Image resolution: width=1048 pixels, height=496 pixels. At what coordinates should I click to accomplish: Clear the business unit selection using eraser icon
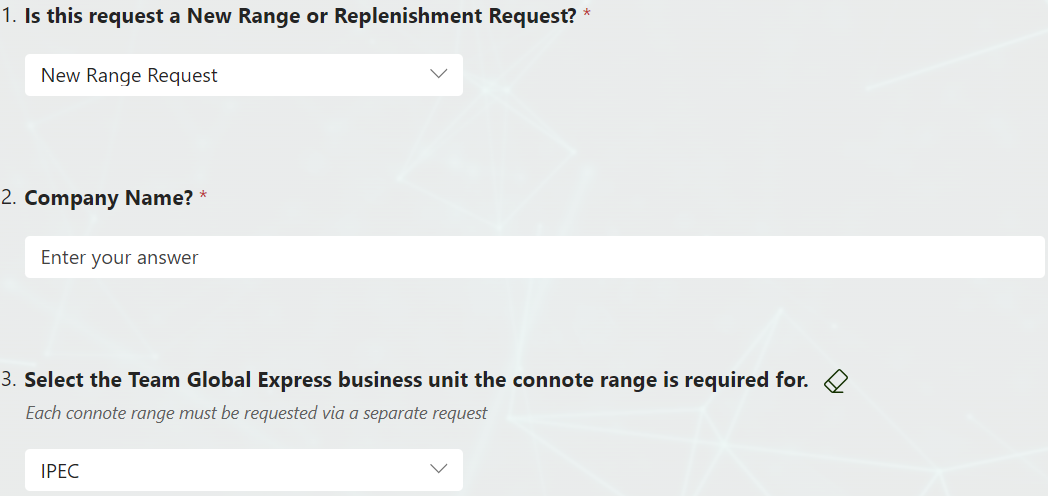836,382
